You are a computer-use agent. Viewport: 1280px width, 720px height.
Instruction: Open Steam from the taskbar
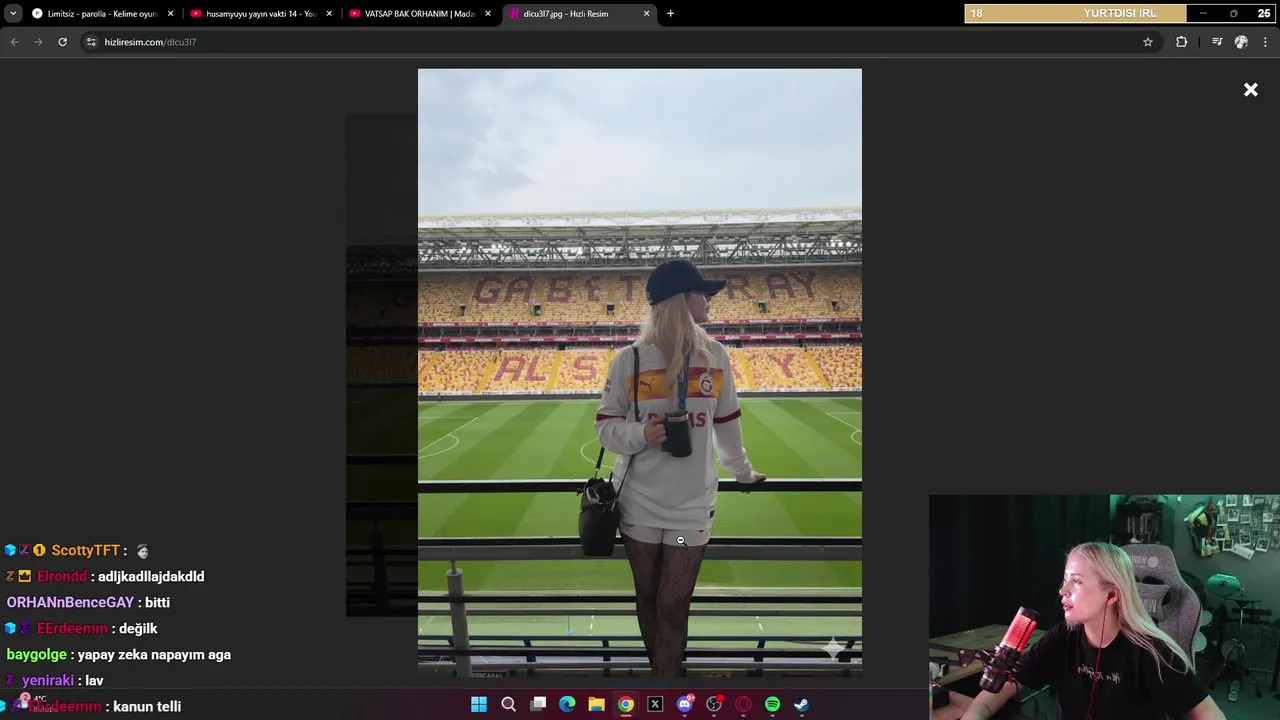[801, 704]
